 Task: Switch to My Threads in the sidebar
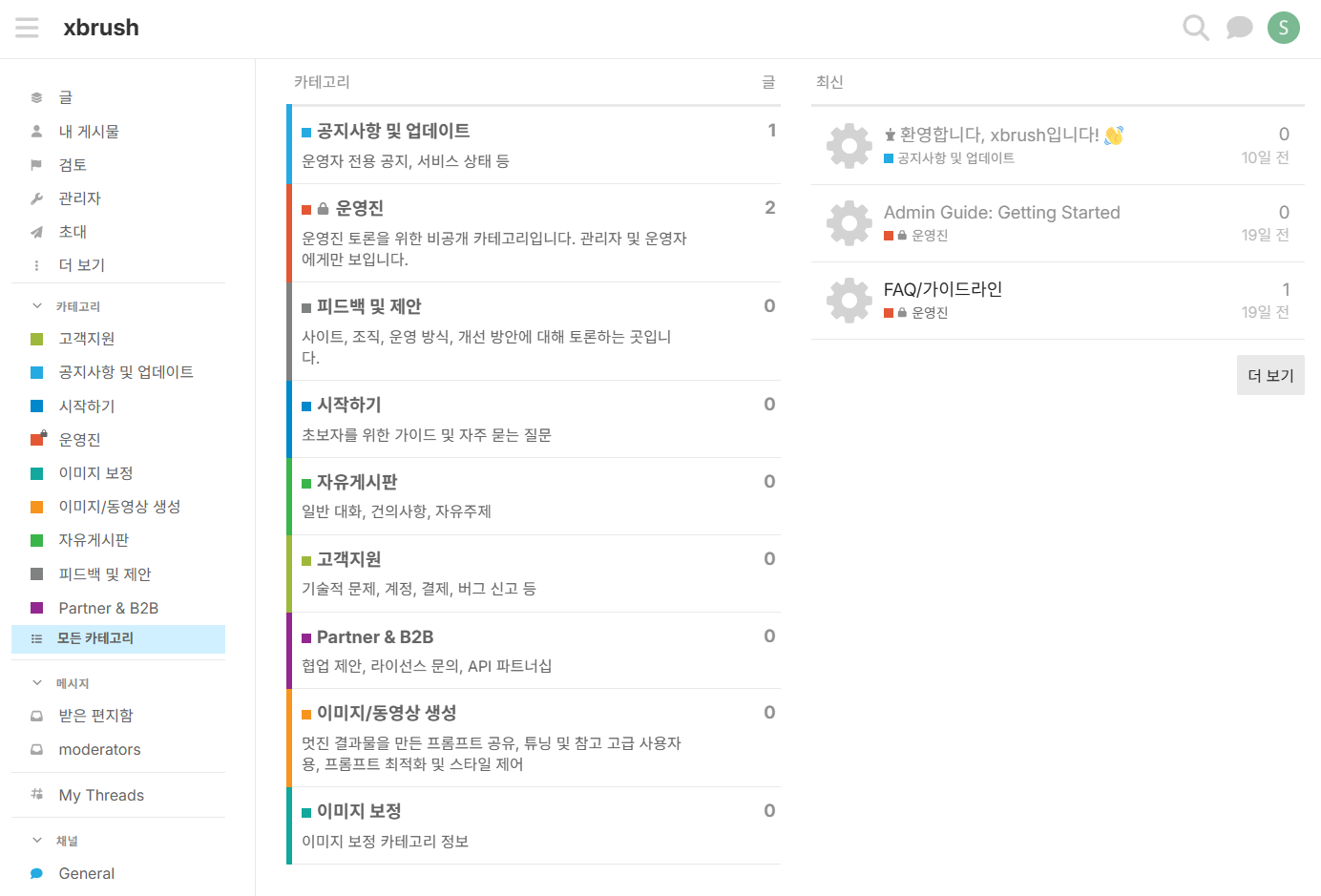click(x=100, y=795)
